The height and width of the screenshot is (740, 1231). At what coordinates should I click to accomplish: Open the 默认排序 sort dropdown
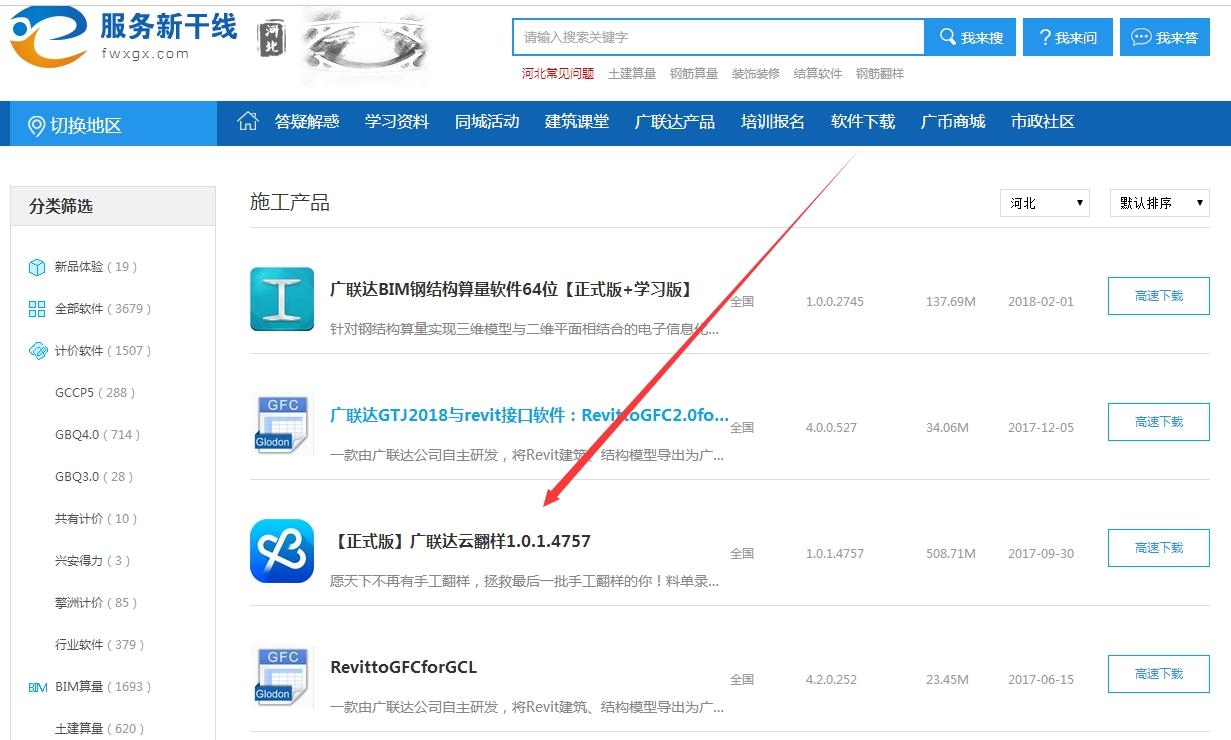[x=1160, y=203]
